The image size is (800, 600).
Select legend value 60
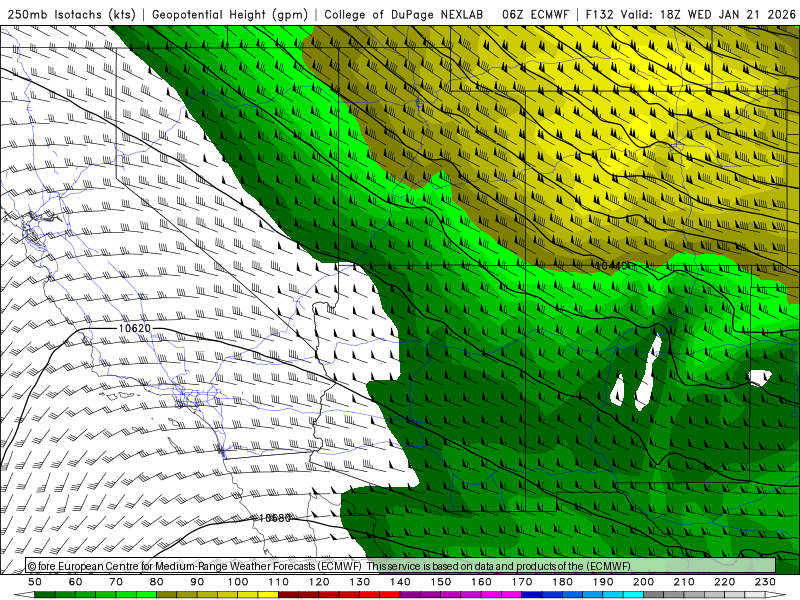click(x=76, y=582)
